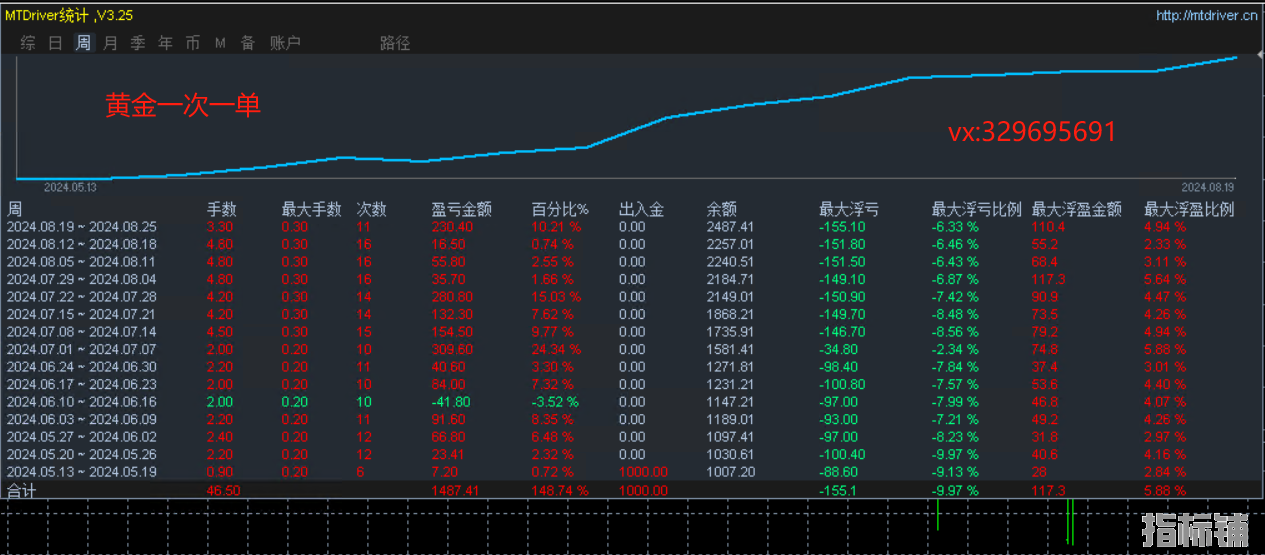The image size is (1265, 555).
Task: Open the 账户 account tab
Action: [x=285, y=43]
